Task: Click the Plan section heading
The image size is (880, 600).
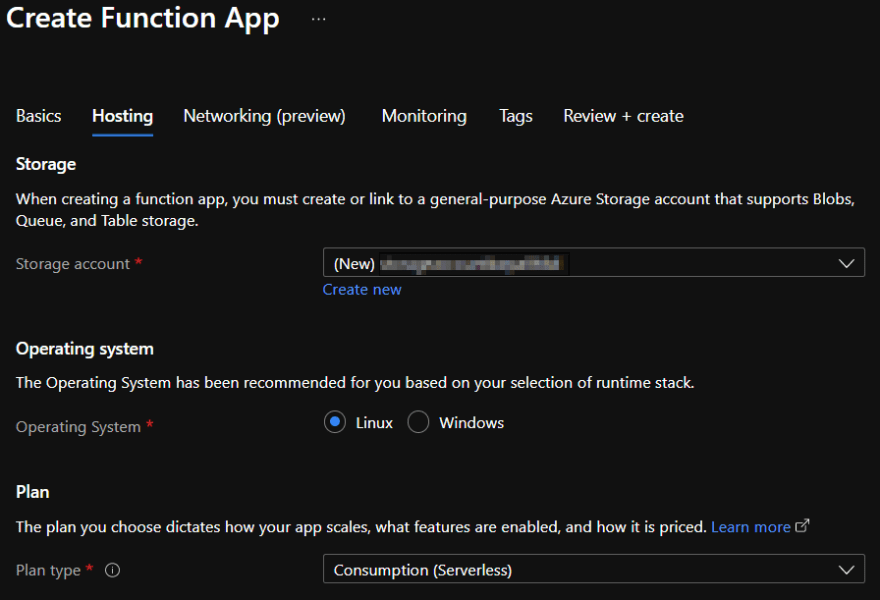Action: pos(33,492)
